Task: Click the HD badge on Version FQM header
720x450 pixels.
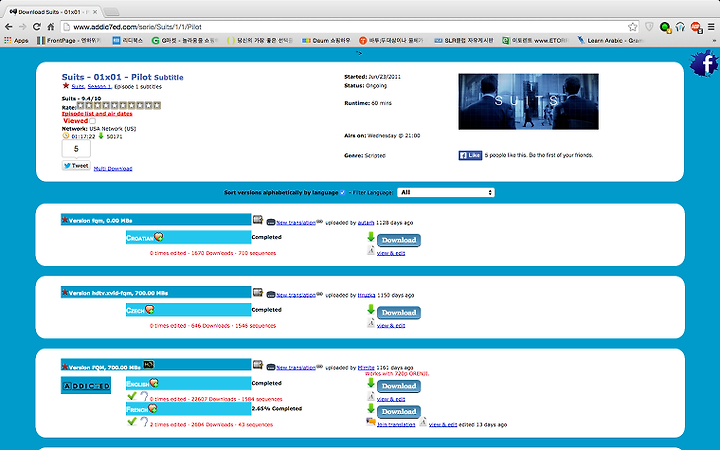Action: pos(148,365)
